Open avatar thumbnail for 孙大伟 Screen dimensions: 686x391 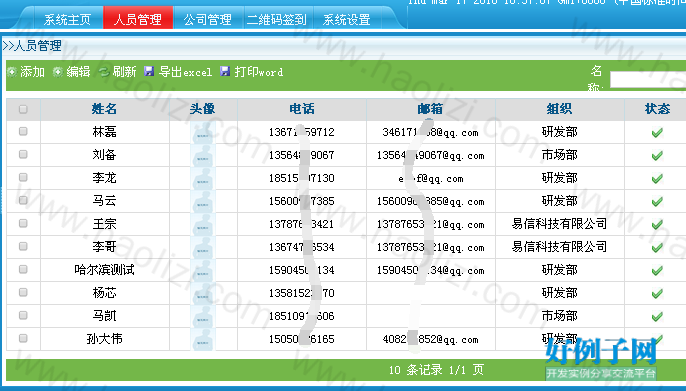(x=203, y=339)
